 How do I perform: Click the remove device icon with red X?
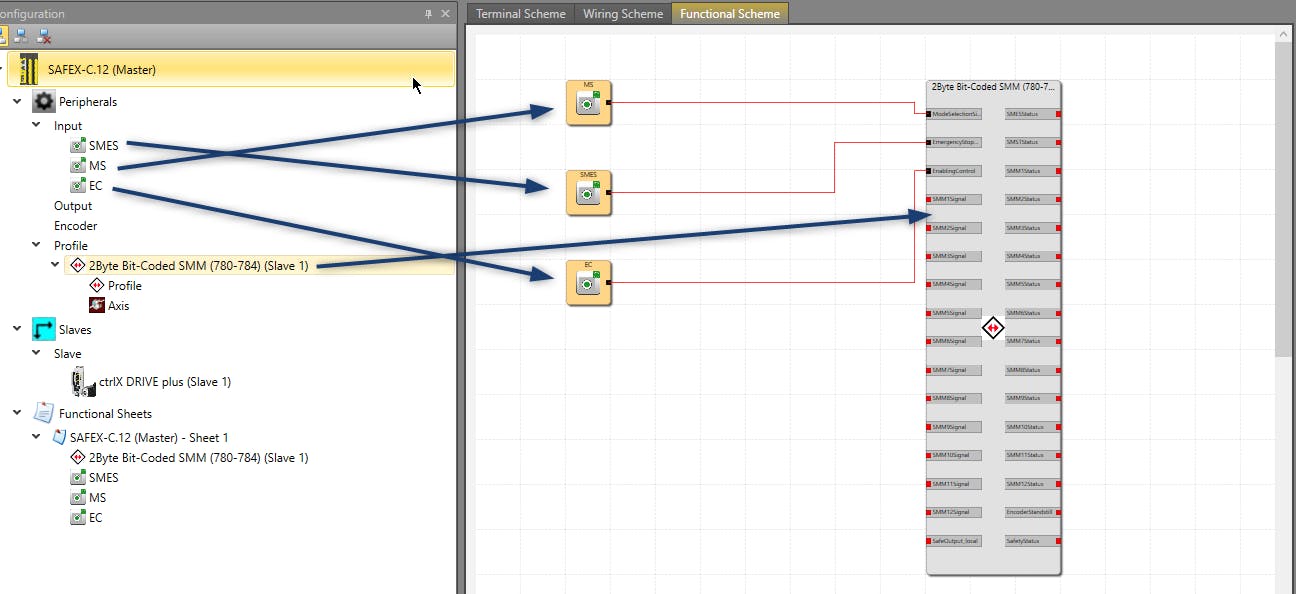(44, 36)
